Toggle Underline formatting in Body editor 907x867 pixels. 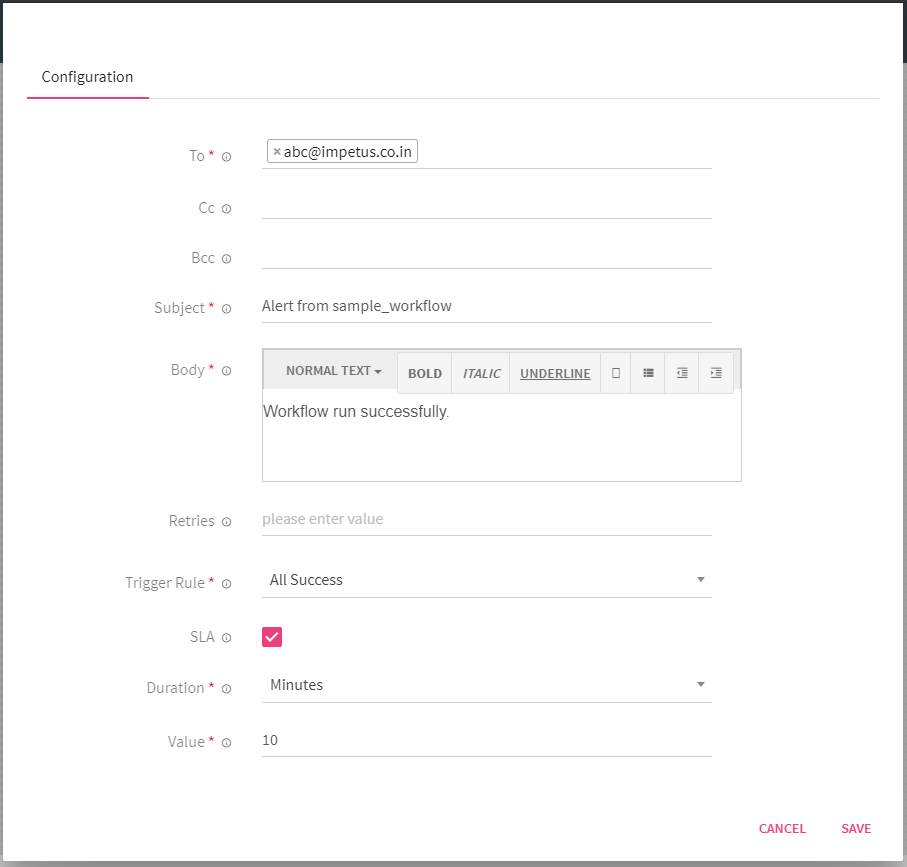555,373
